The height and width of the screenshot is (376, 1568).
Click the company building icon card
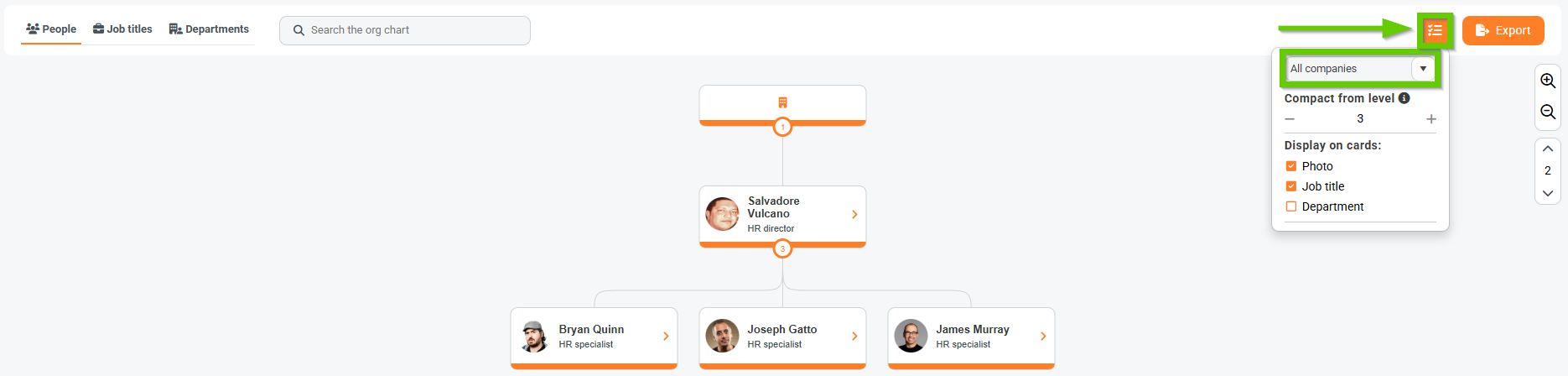782,103
